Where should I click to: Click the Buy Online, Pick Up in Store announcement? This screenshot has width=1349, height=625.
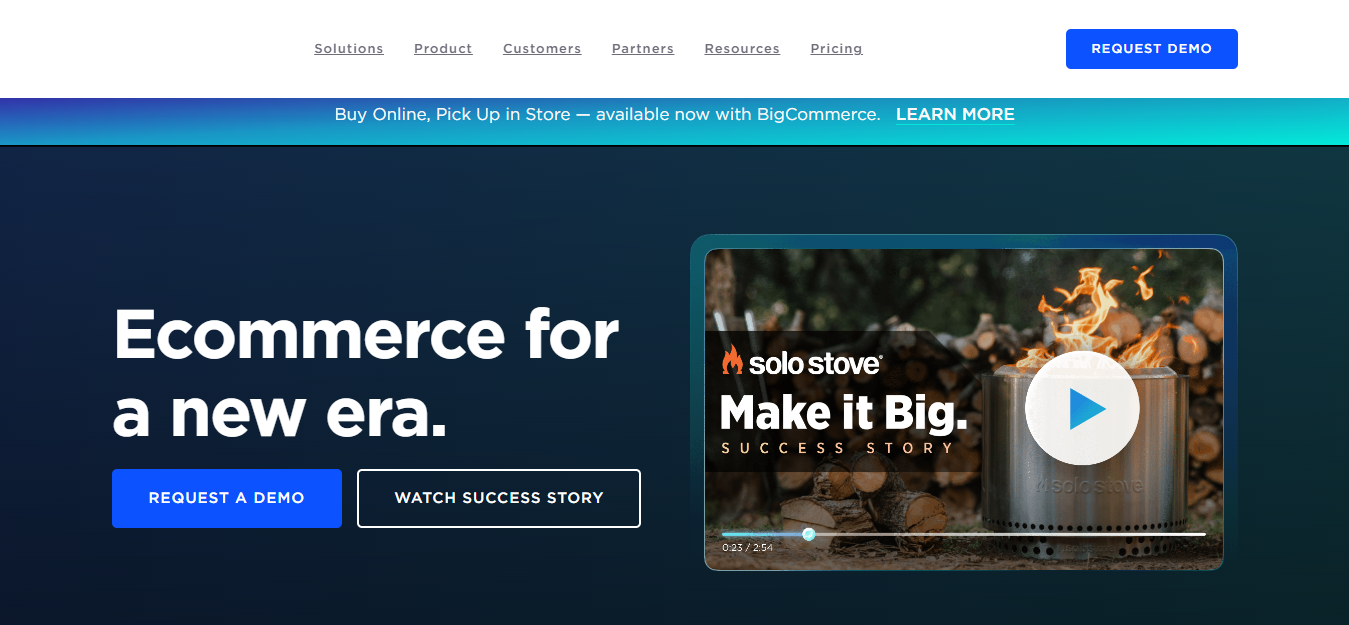[607, 115]
